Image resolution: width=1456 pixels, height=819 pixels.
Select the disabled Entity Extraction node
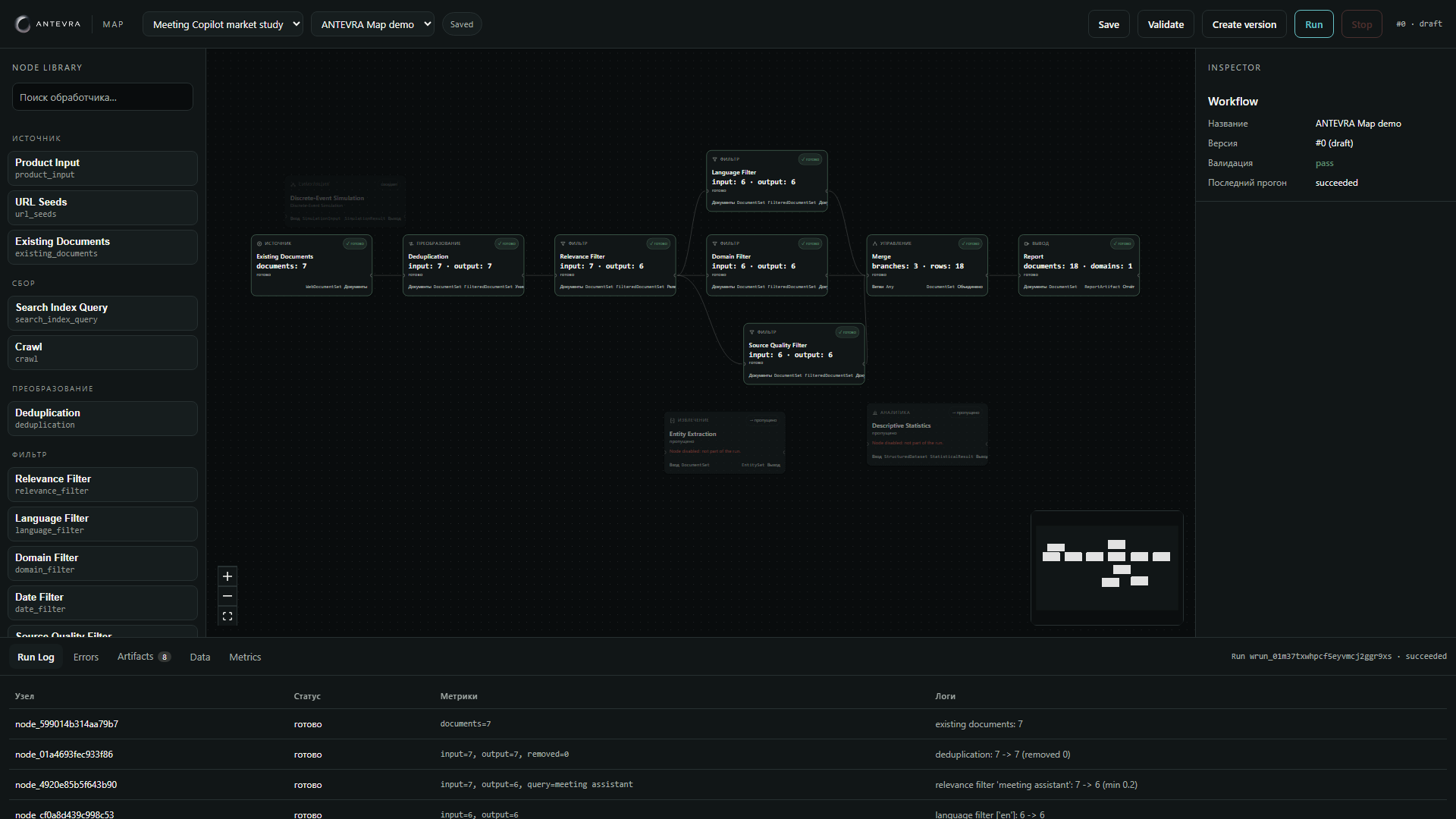pos(724,442)
